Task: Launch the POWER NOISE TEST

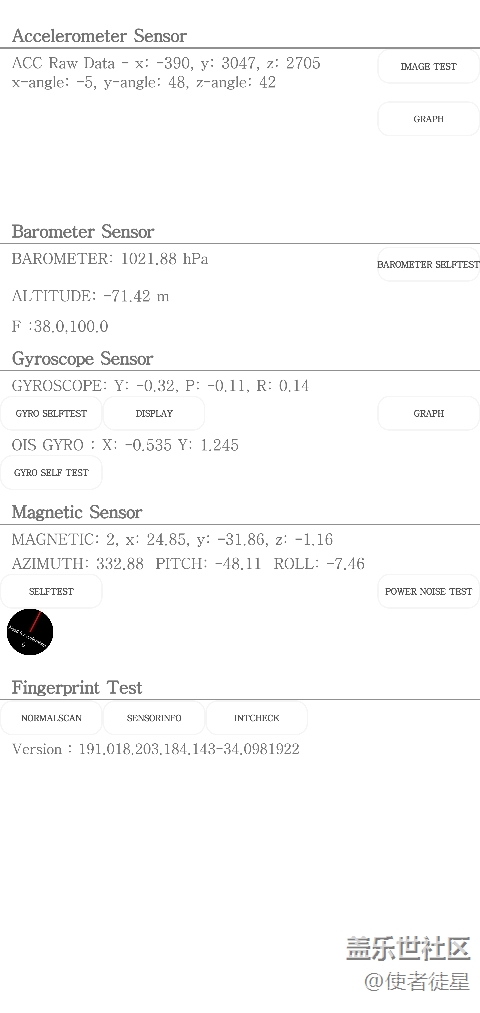Action: coord(428,591)
